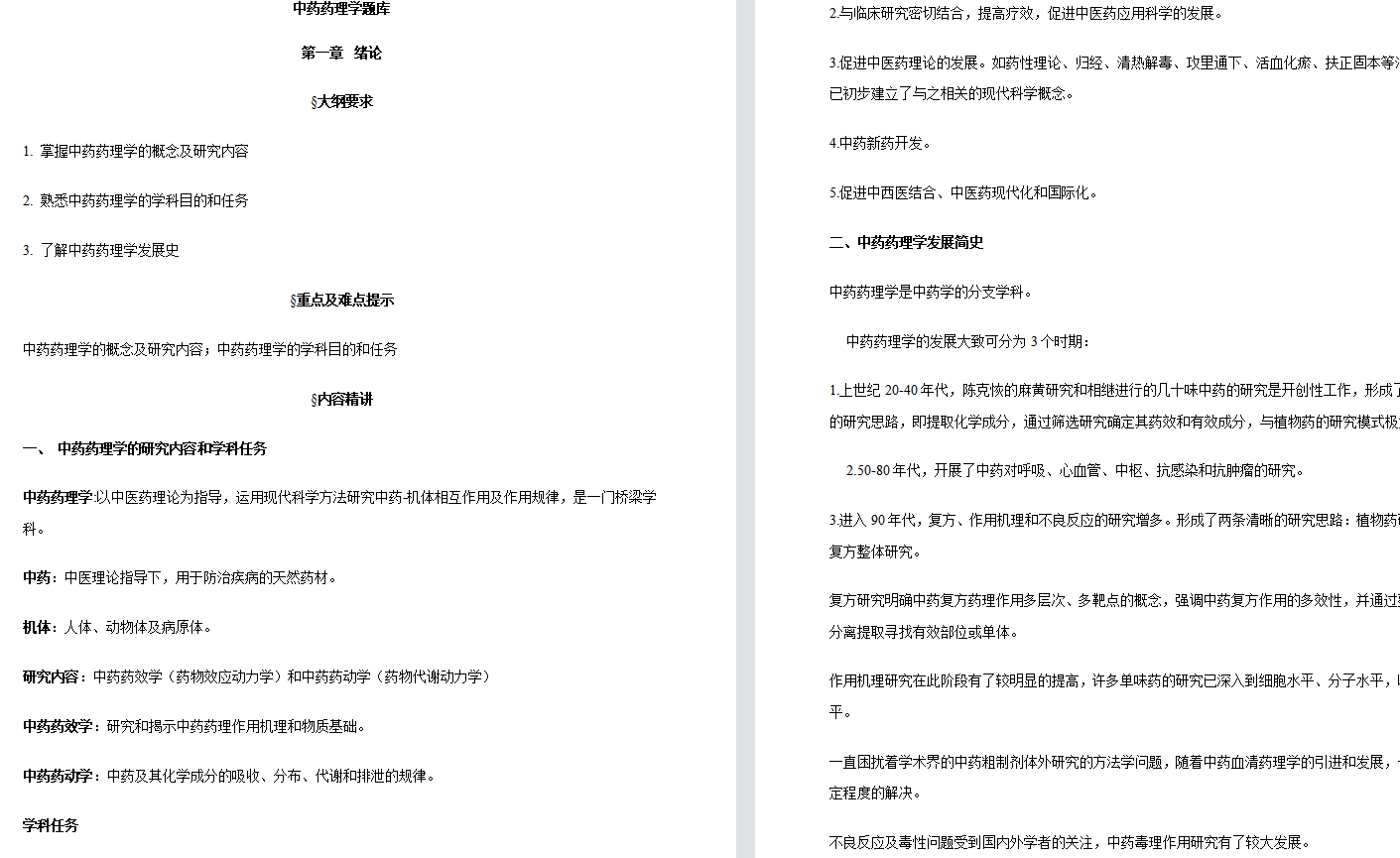Click the line starting '2.50-80 年代，开展了中药'
The width and height of the screenshot is (1400, 858).
click(1076, 471)
